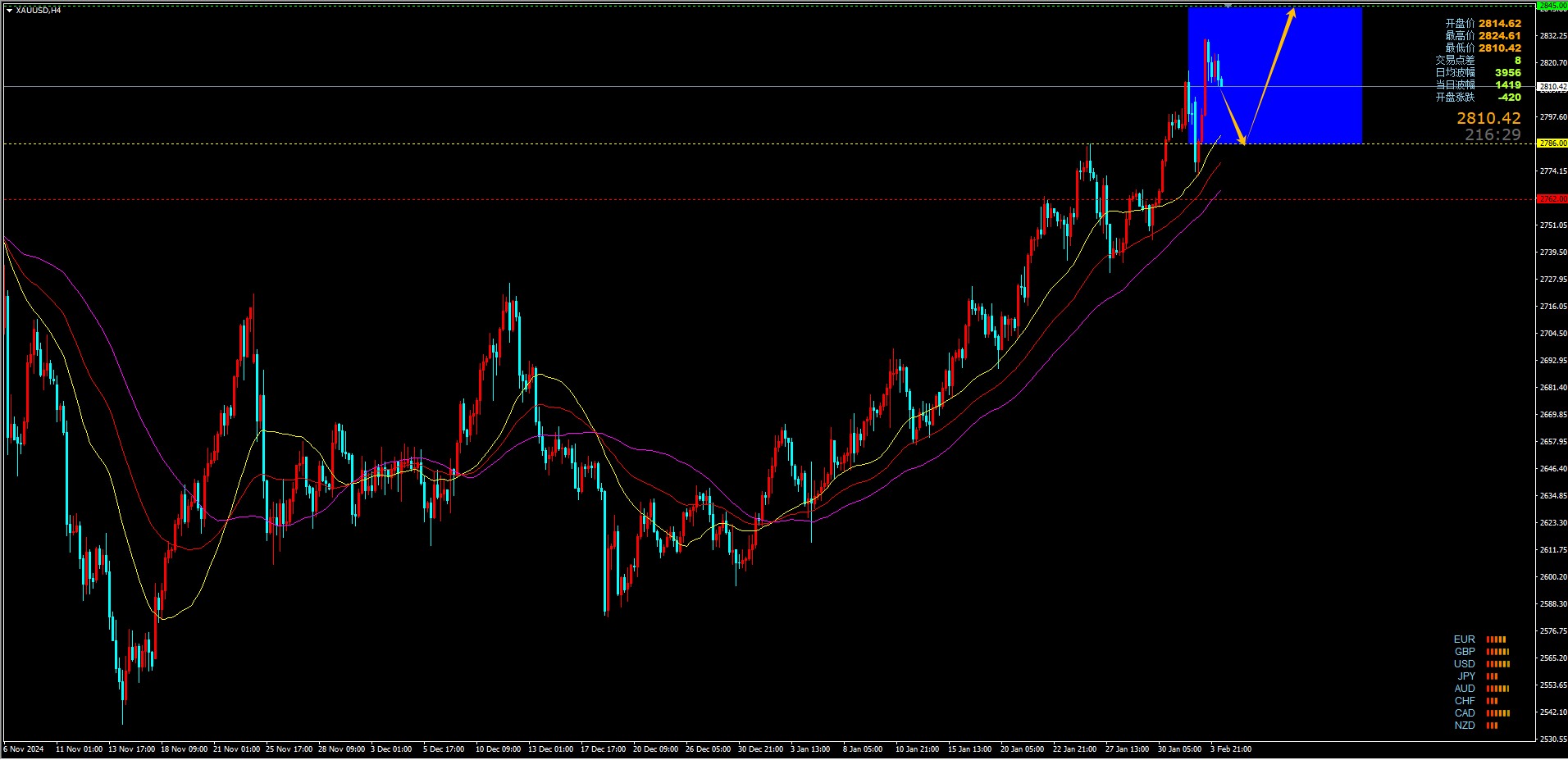Click the 最低价 info row
The width and height of the screenshot is (1568, 760).
(1483, 48)
